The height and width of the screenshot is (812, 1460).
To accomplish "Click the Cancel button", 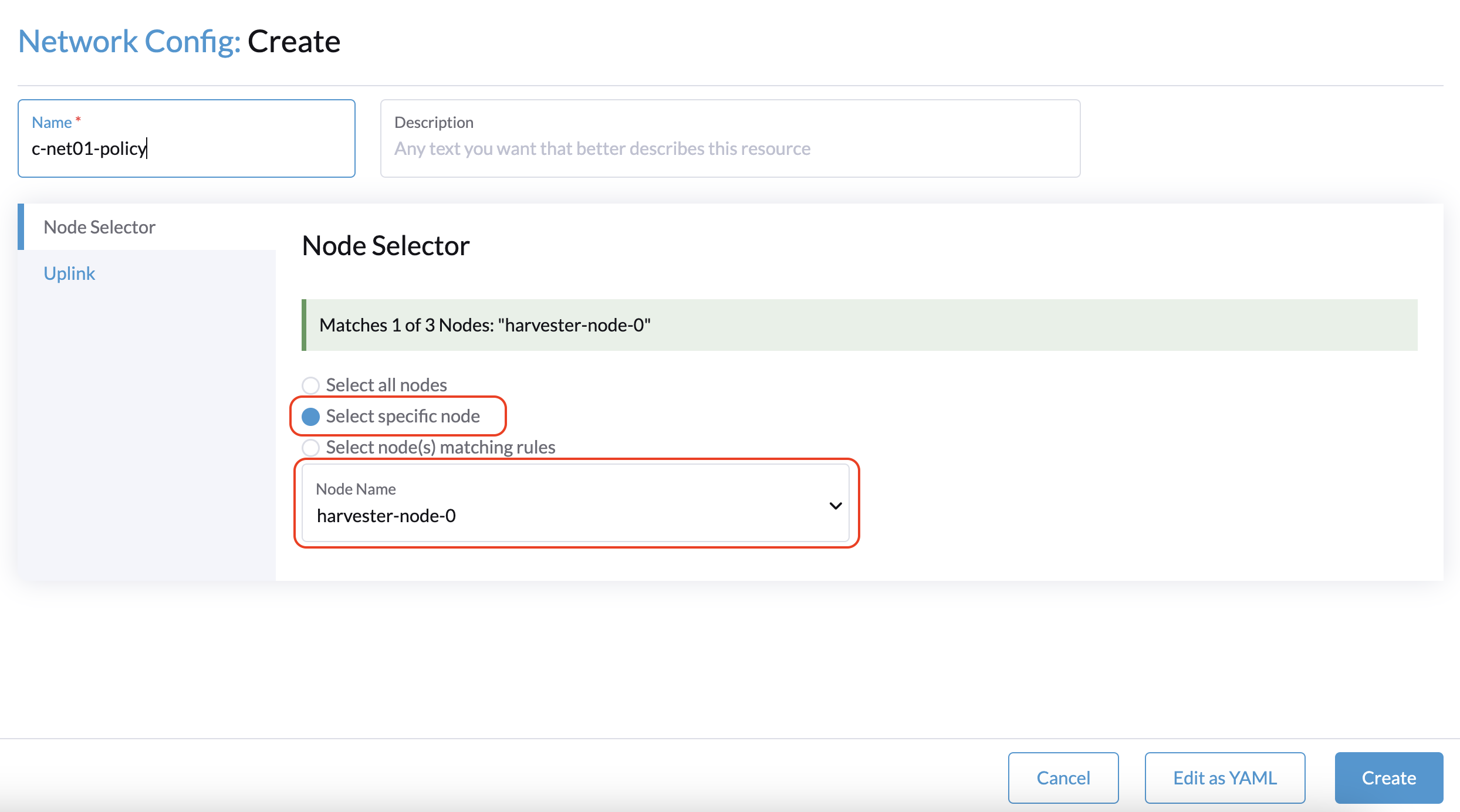I will pos(1064,776).
